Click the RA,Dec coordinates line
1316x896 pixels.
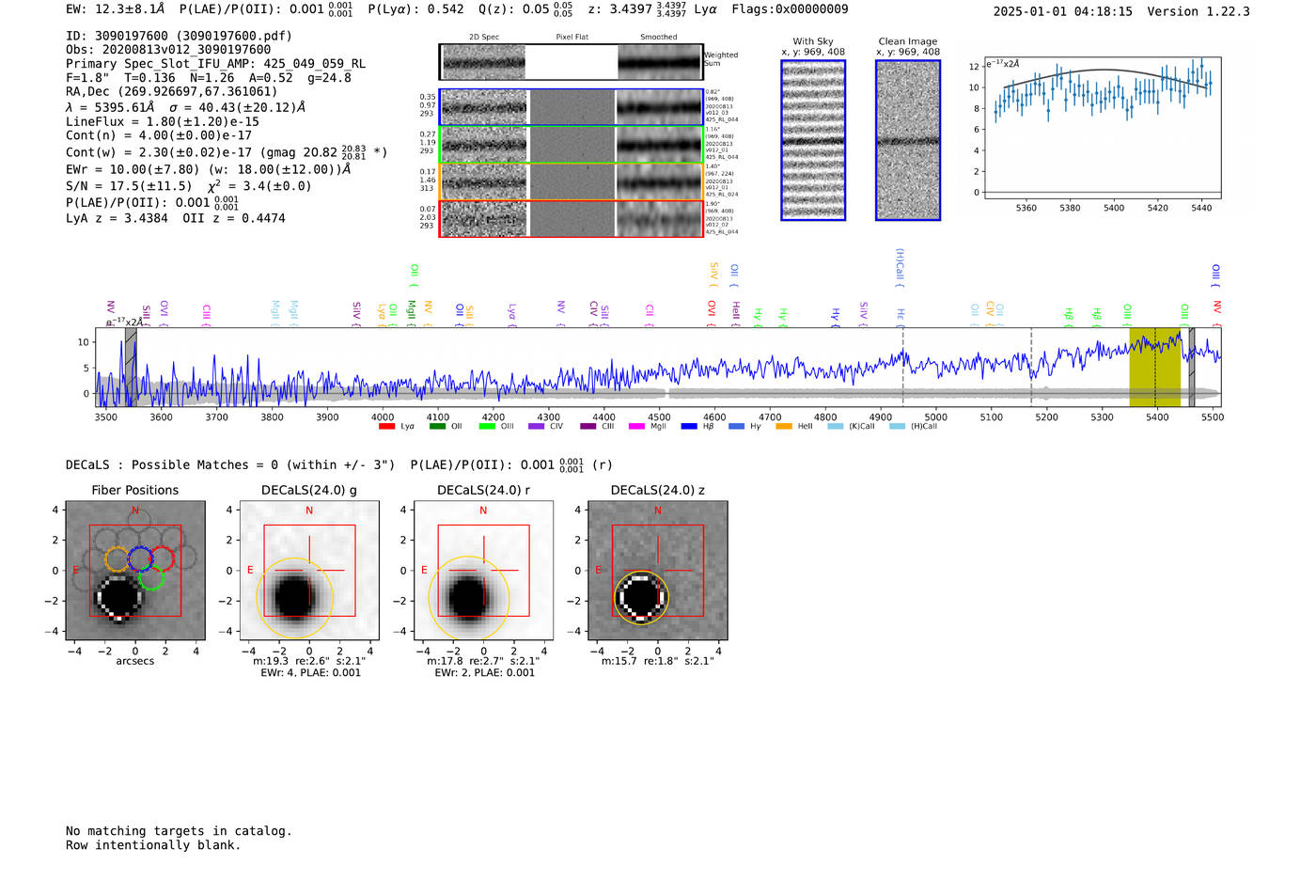(x=171, y=91)
